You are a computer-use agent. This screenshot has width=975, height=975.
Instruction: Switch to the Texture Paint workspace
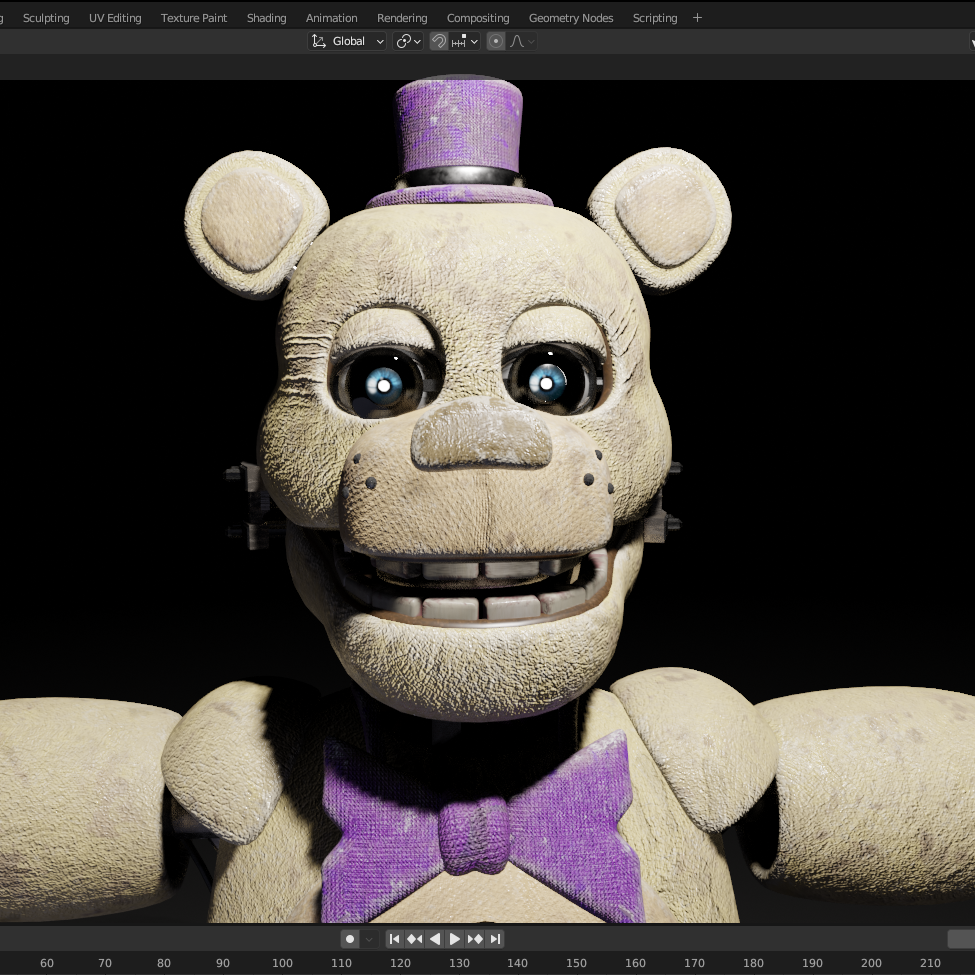(194, 18)
